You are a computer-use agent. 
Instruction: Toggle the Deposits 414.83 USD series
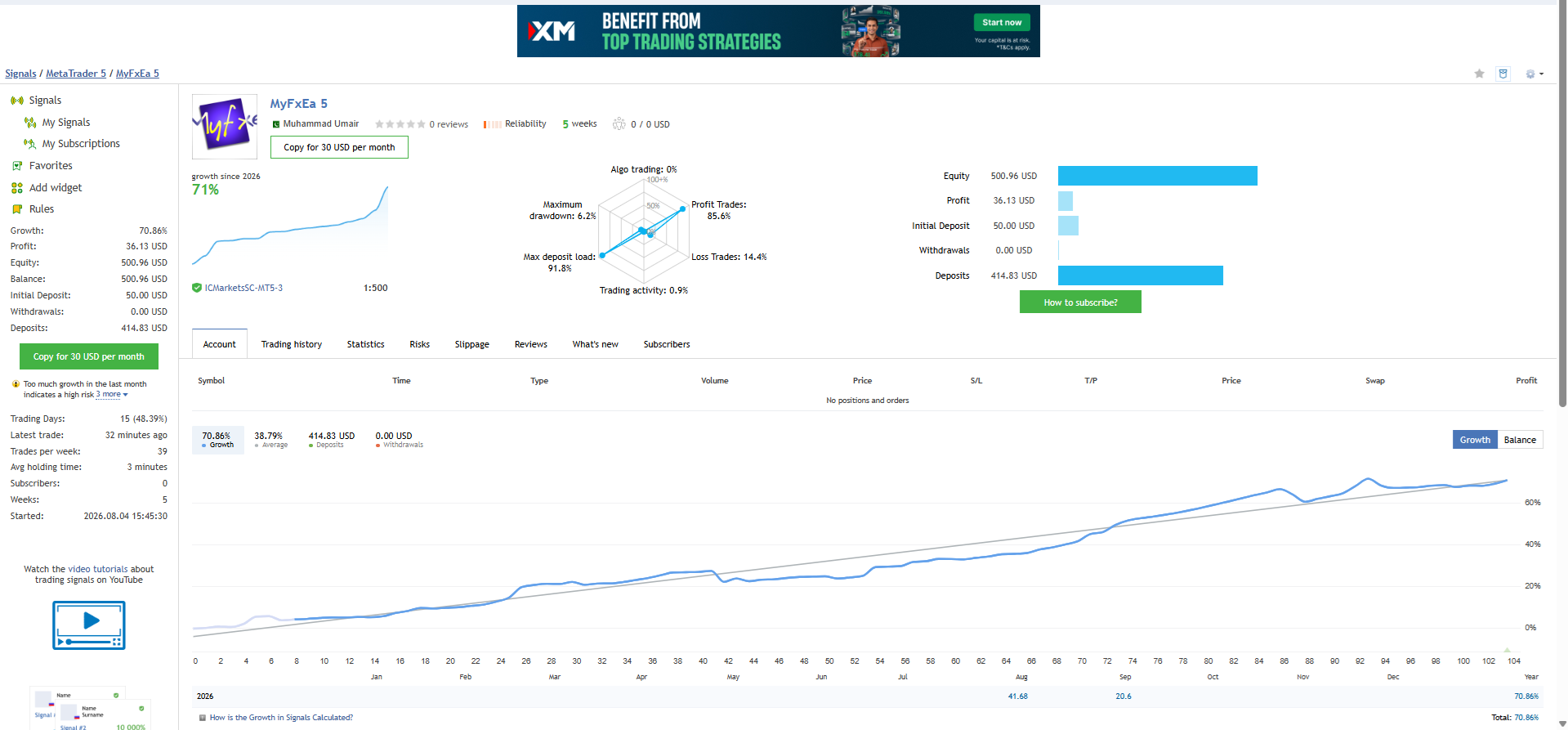pyautogui.click(x=331, y=440)
